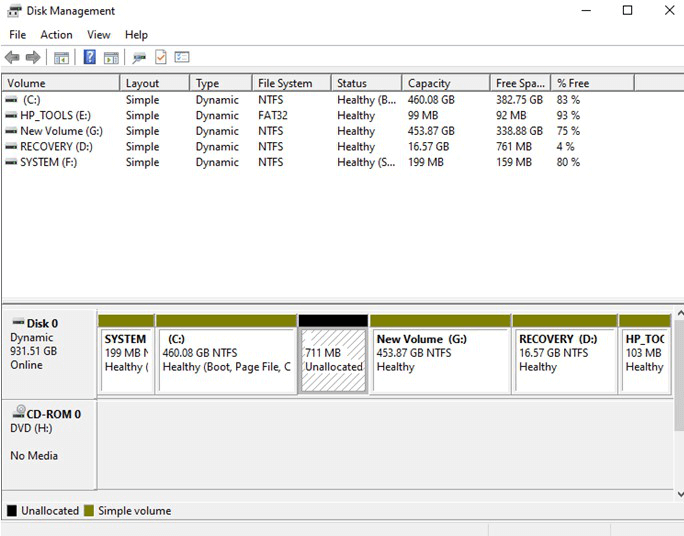The height and width of the screenshot is (536, 684).
Task: Select New Volume (G:) partition block
Action: 440,355
